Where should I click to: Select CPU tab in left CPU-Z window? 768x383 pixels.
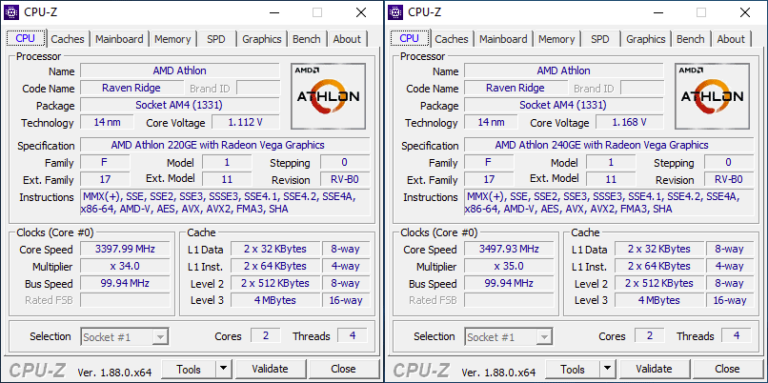click(x=25, y=38)
